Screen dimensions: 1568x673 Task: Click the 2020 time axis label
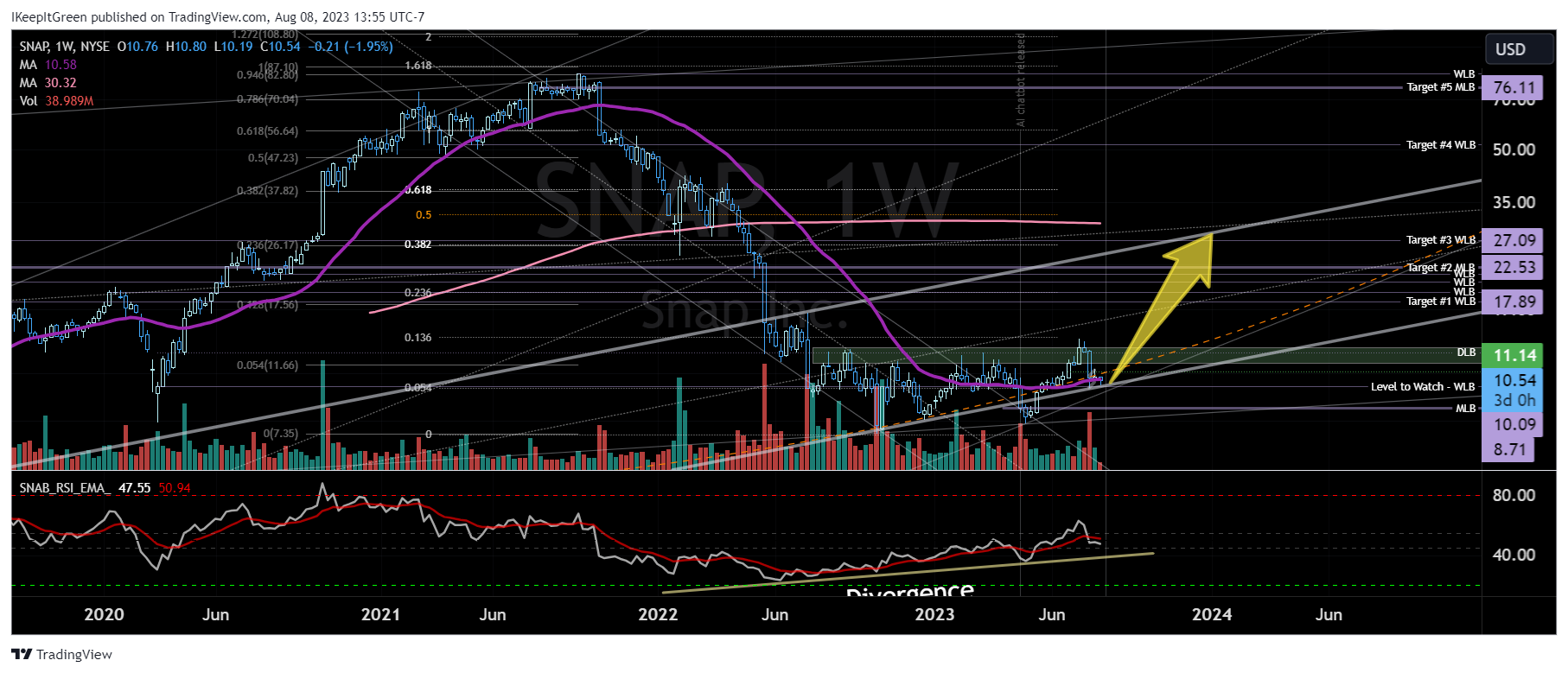pyautogui.click(x=104, y=614)
